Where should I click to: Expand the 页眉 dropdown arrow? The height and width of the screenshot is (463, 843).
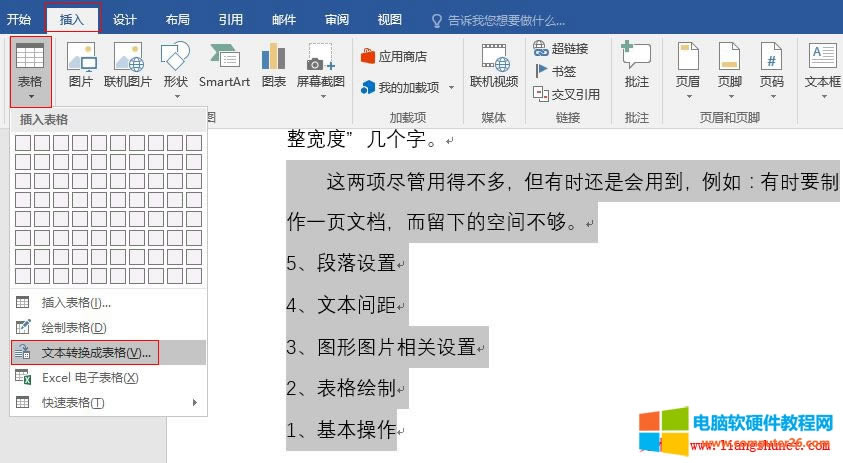(689, 97)
